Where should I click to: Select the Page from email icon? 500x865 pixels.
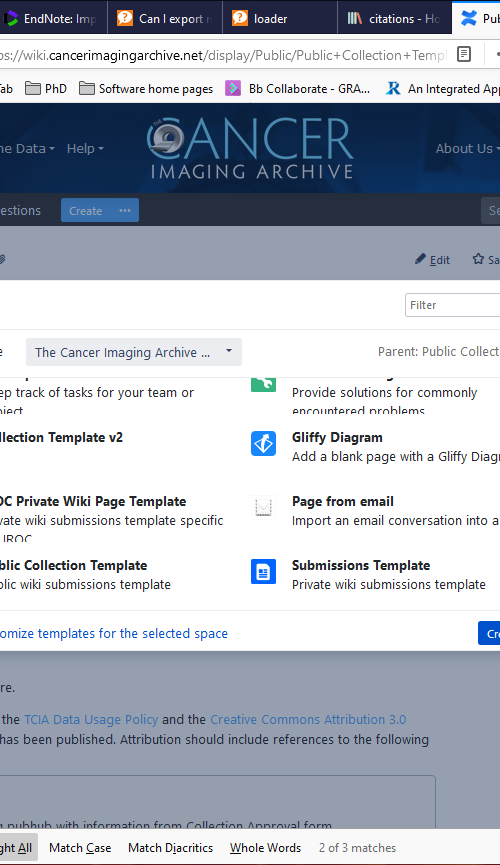263,508
